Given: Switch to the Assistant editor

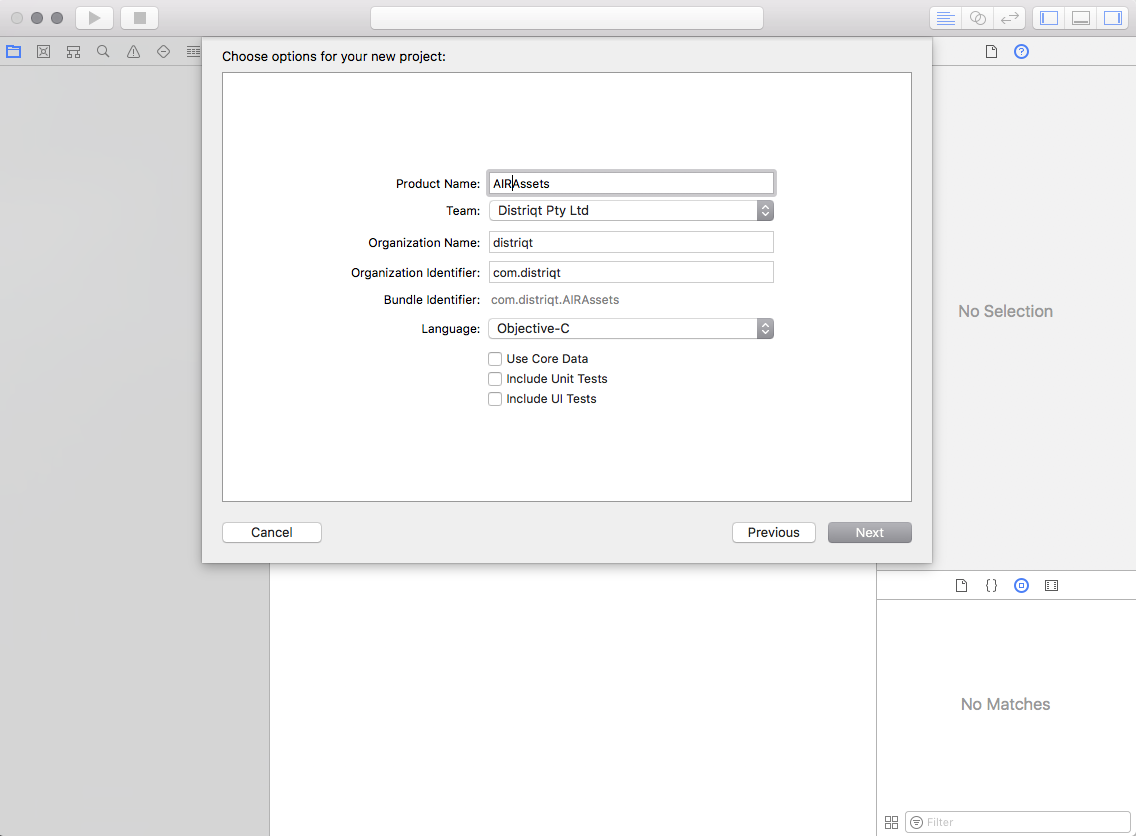Looking at the screenshot, I should coord(977,18).
